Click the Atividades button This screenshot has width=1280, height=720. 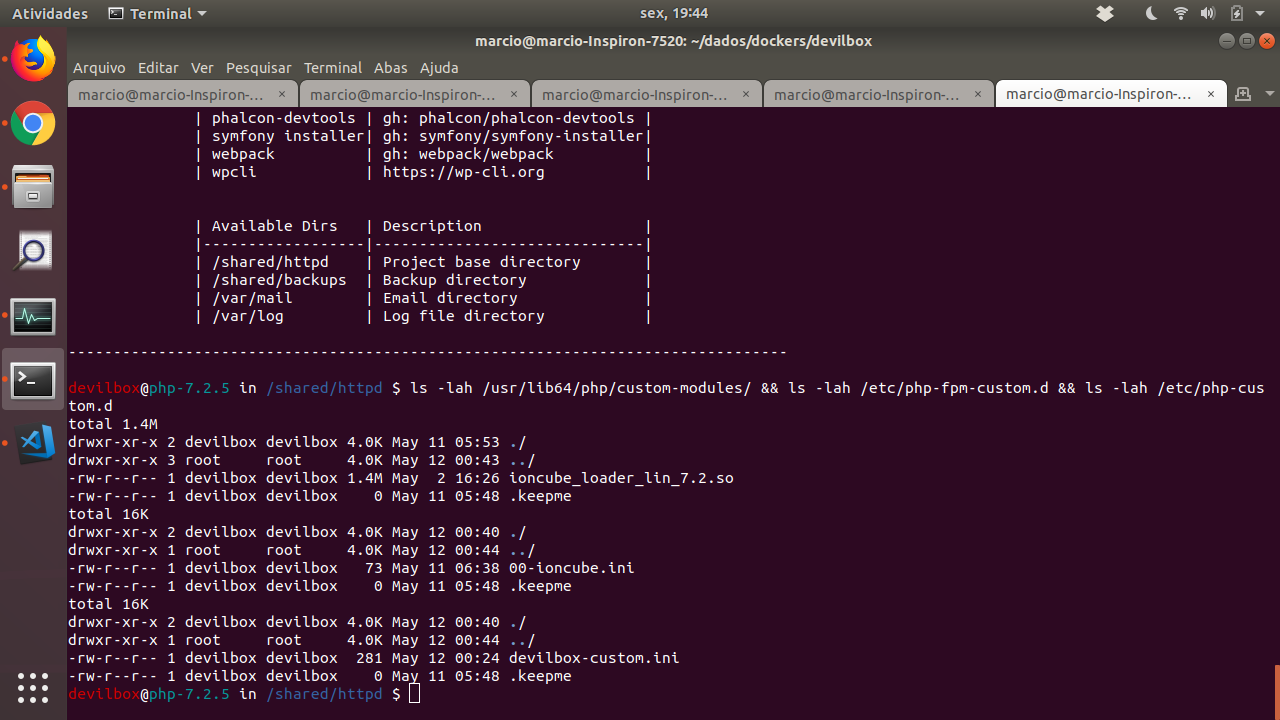49,13
